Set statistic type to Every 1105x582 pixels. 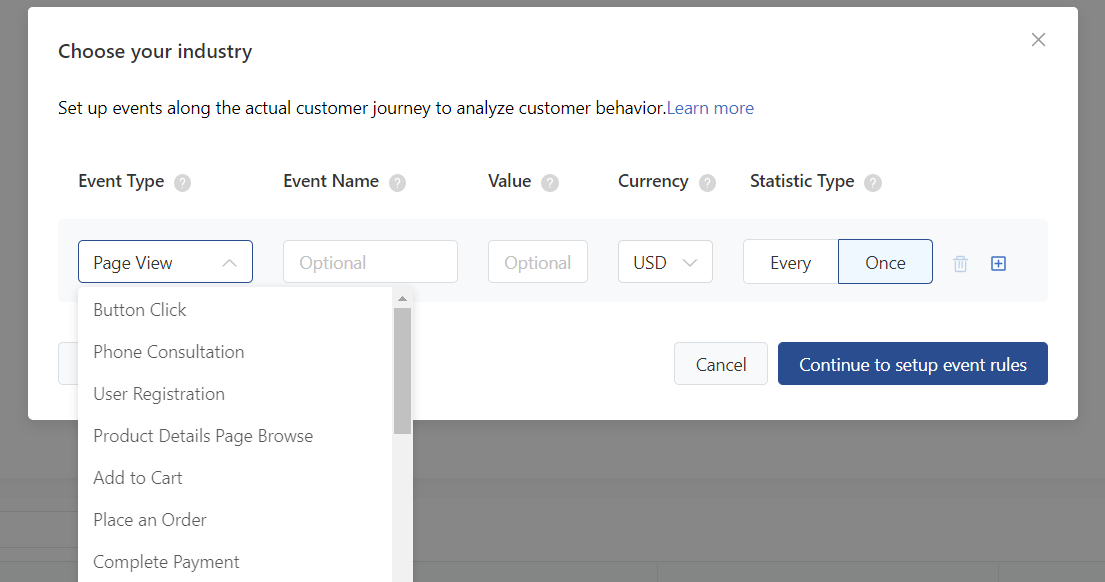(x=790, y=263)
